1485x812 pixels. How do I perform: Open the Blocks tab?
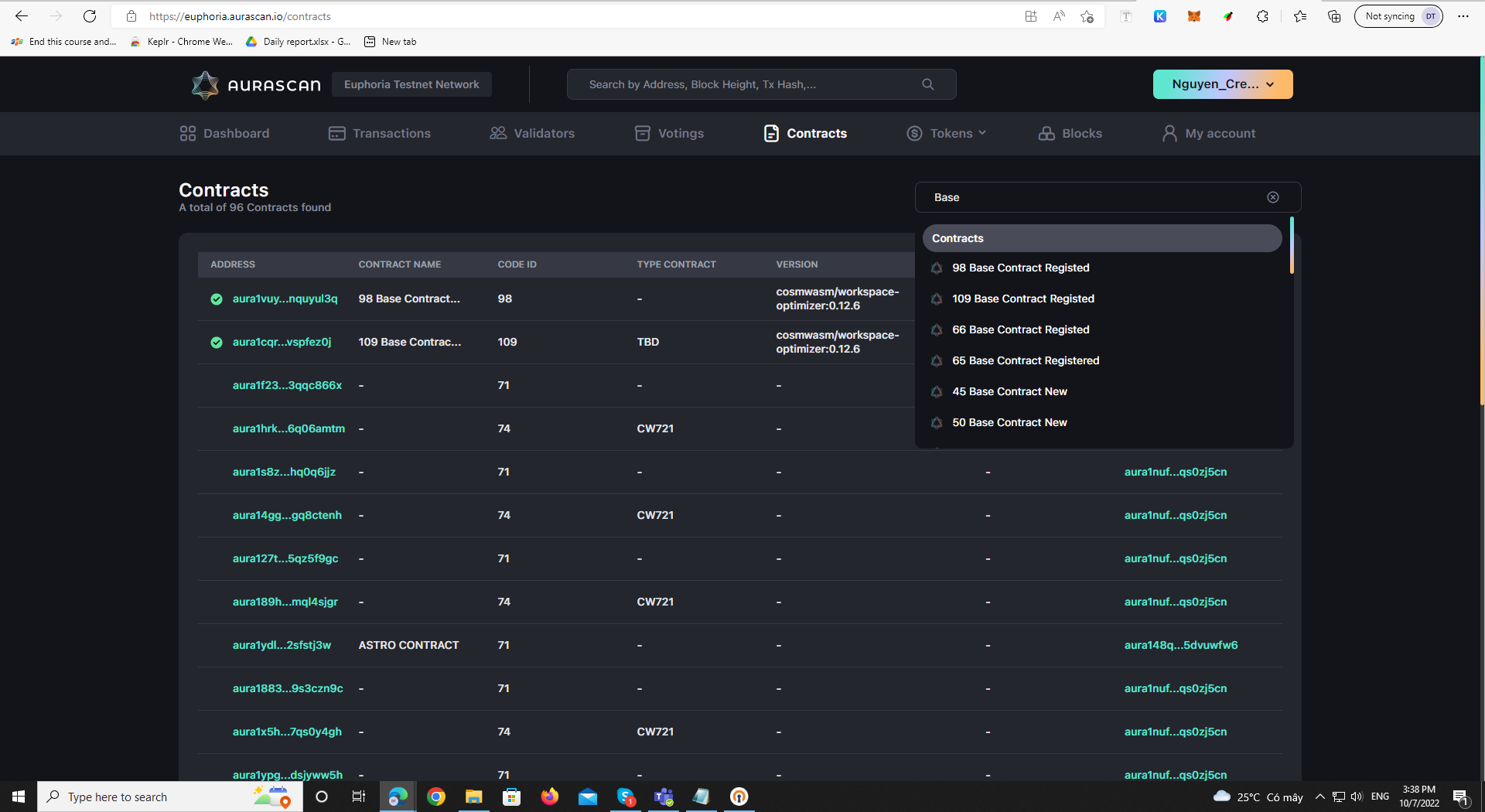pyautogui.click(x=1070, y=133)
